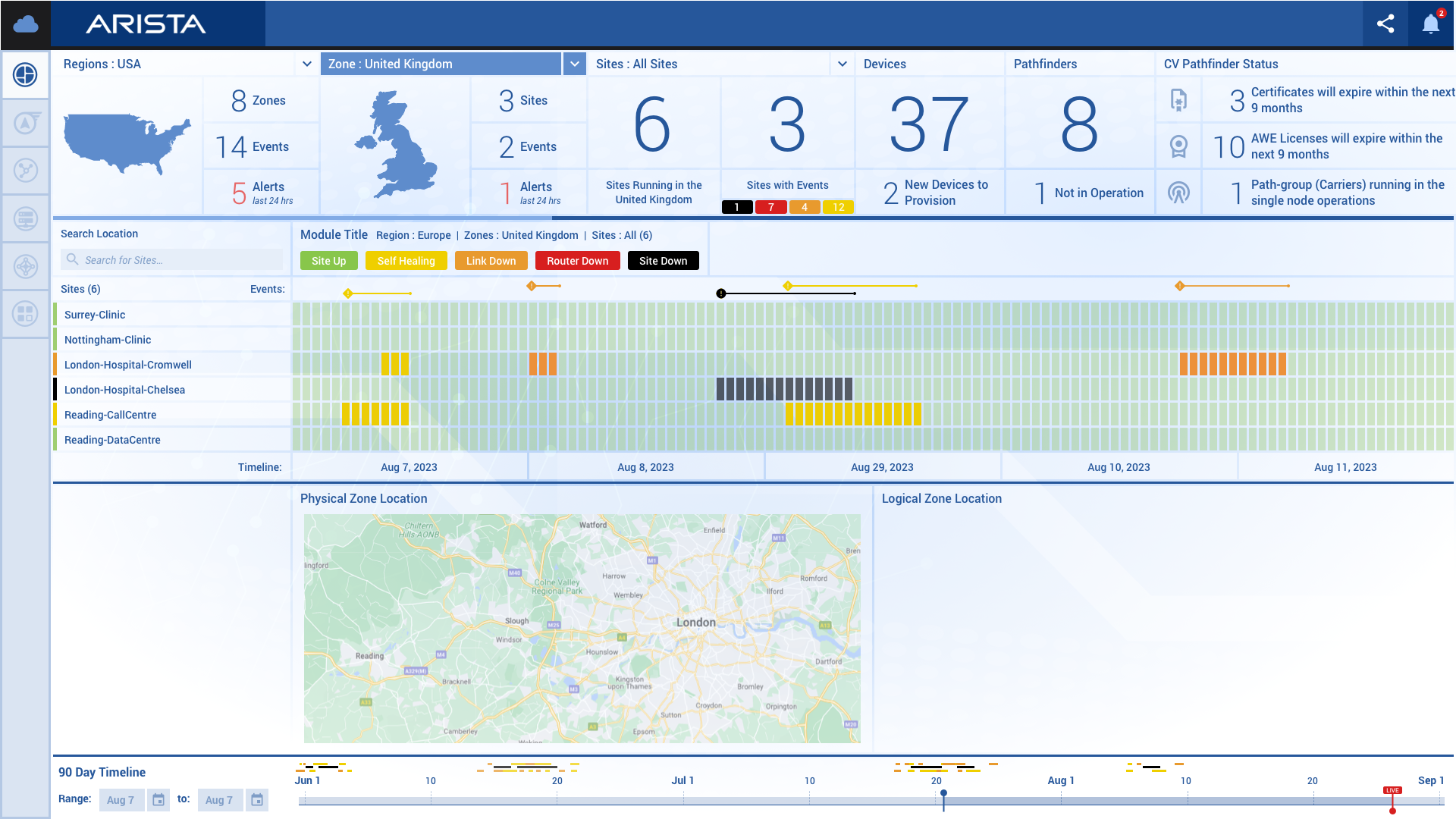Click the certificates status icon
Screen dimensions: 1456x819
click(x=1178, y=100)
